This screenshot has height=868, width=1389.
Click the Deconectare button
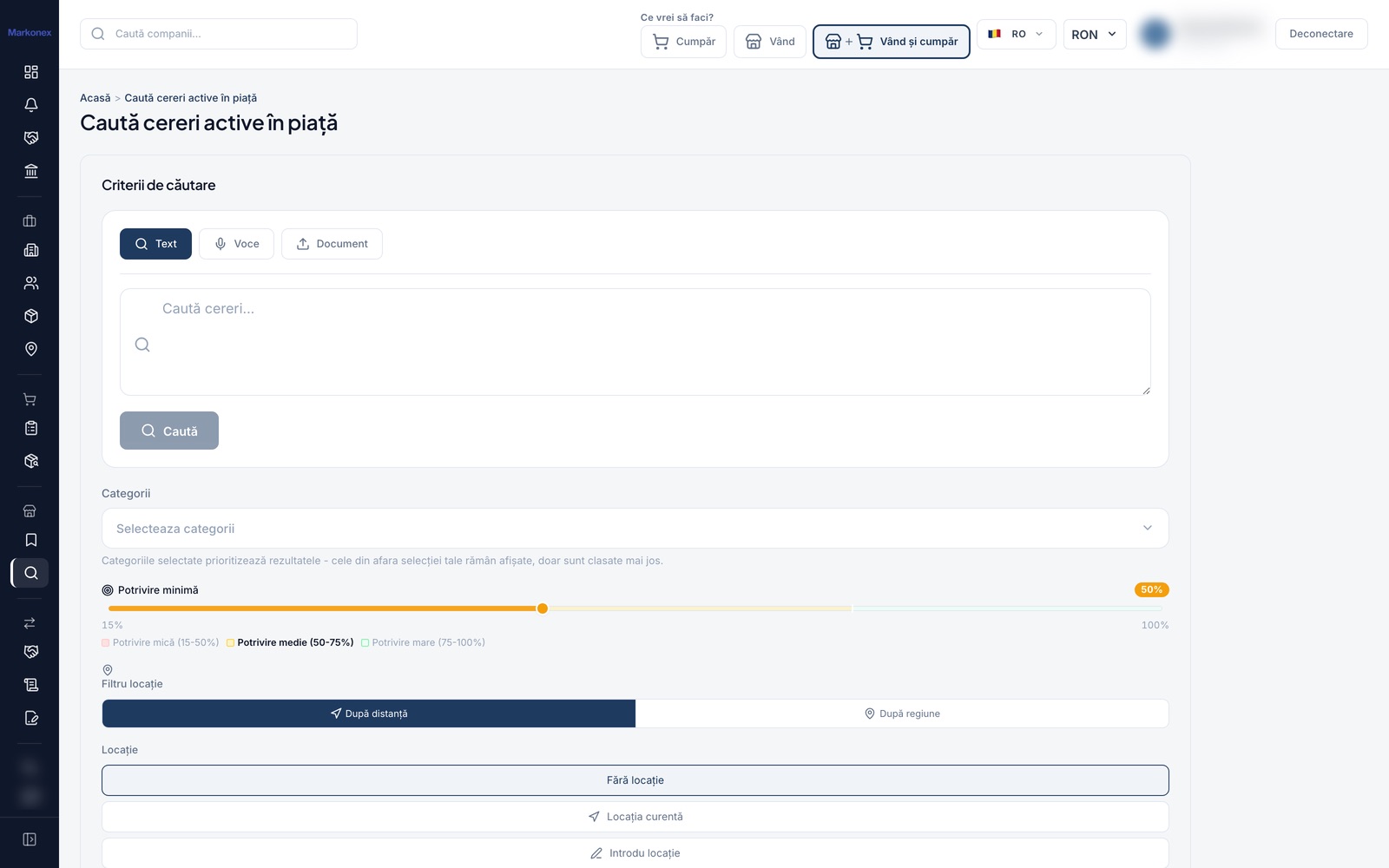tap(1321, 34)
